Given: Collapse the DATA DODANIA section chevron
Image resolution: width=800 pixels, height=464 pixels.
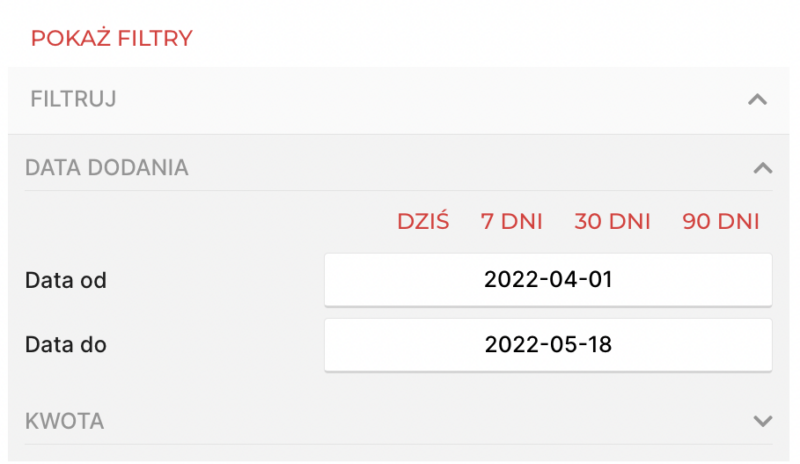Looking at the screenshot, I should 762,168.
